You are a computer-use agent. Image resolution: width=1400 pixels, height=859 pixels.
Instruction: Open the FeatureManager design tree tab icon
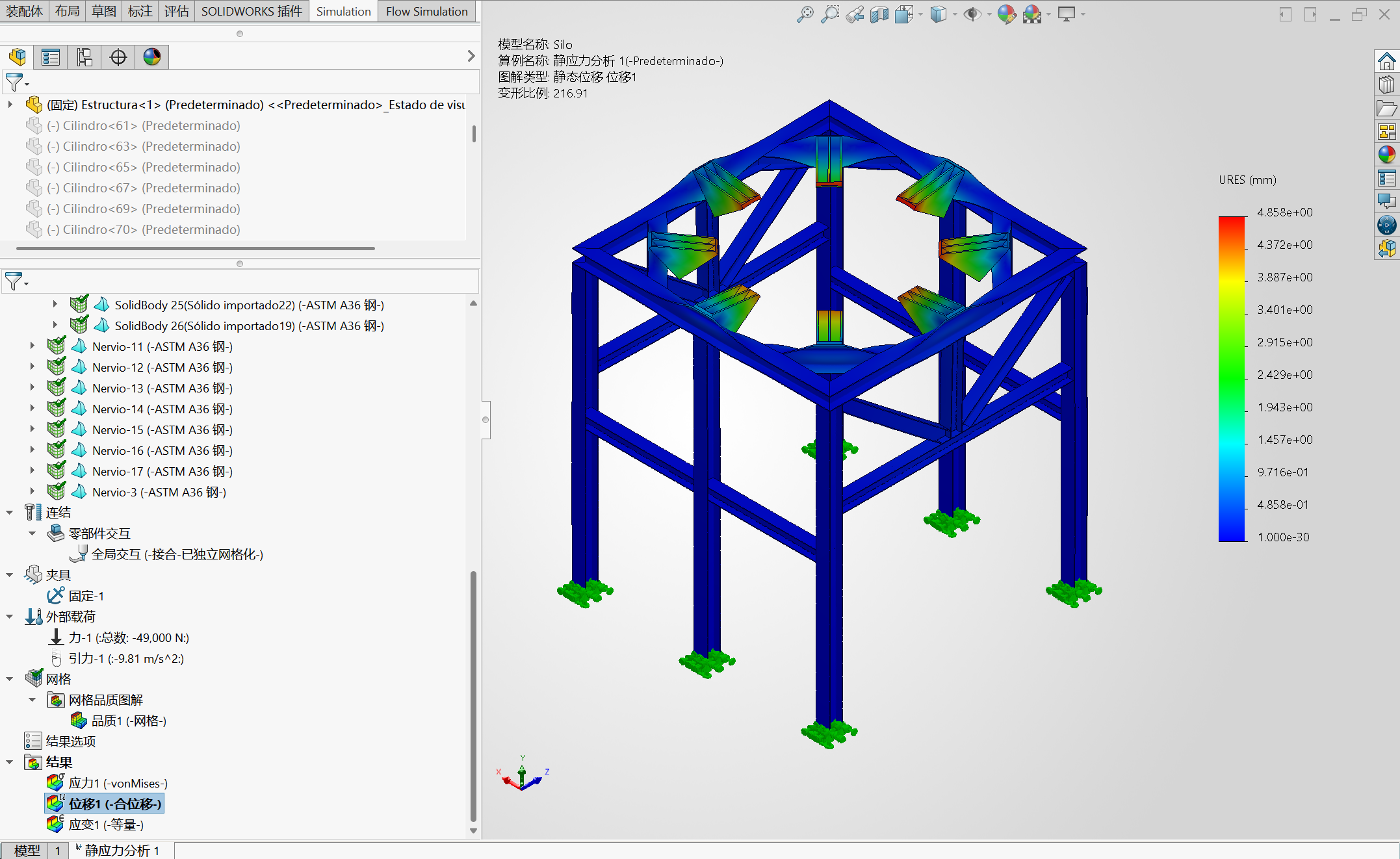(18, 57)
